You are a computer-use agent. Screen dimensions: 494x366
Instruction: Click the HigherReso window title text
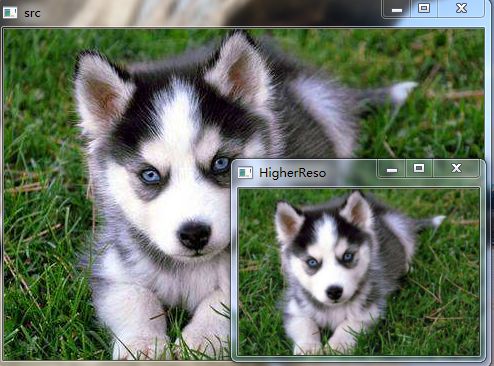coord(292,173)
